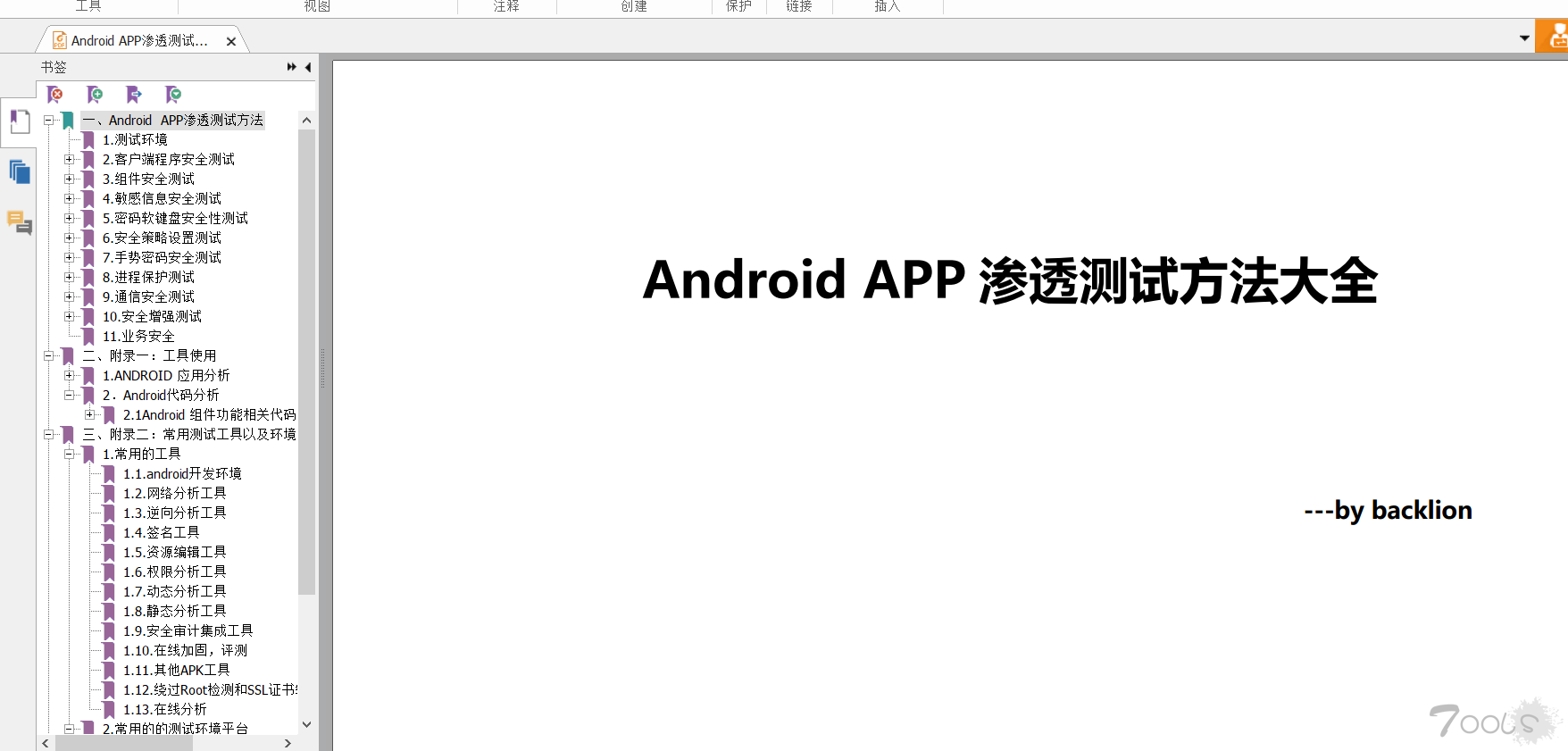The image size is (1568, 751).
Task: Click bookmark icon beside 1.4.签名工具
Action: [109, 532]
